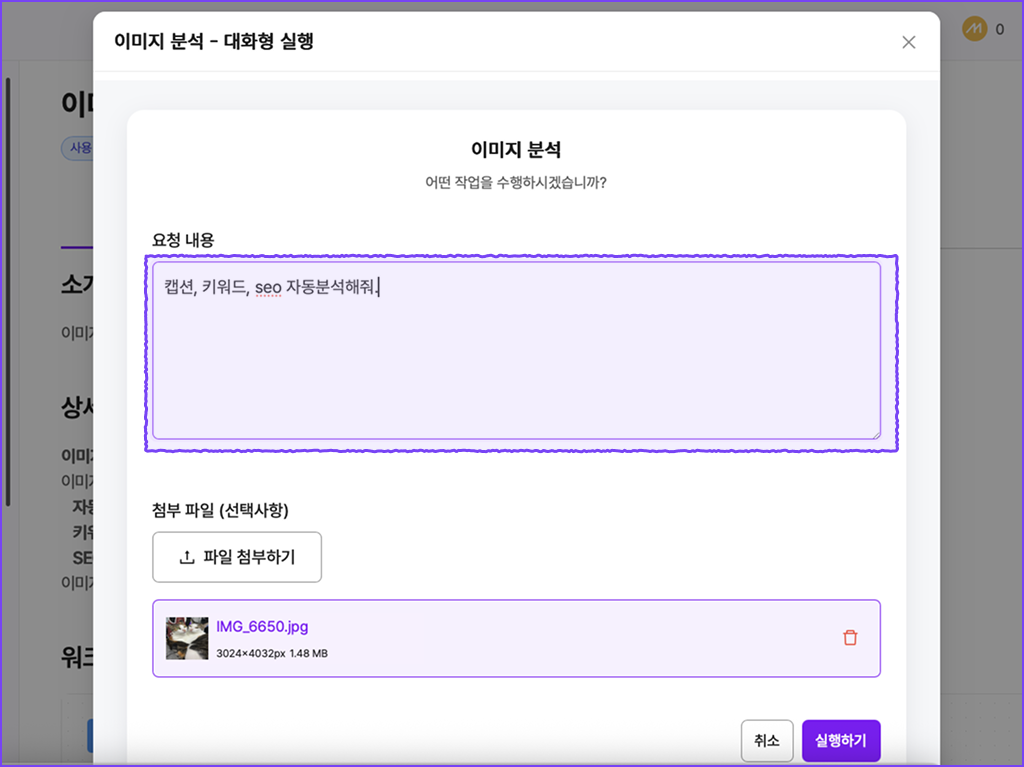The width and height of the screenshot is (1024, 767).
Task: Close the 이미지 분석 dialog with the X
Action: (908, 42)
